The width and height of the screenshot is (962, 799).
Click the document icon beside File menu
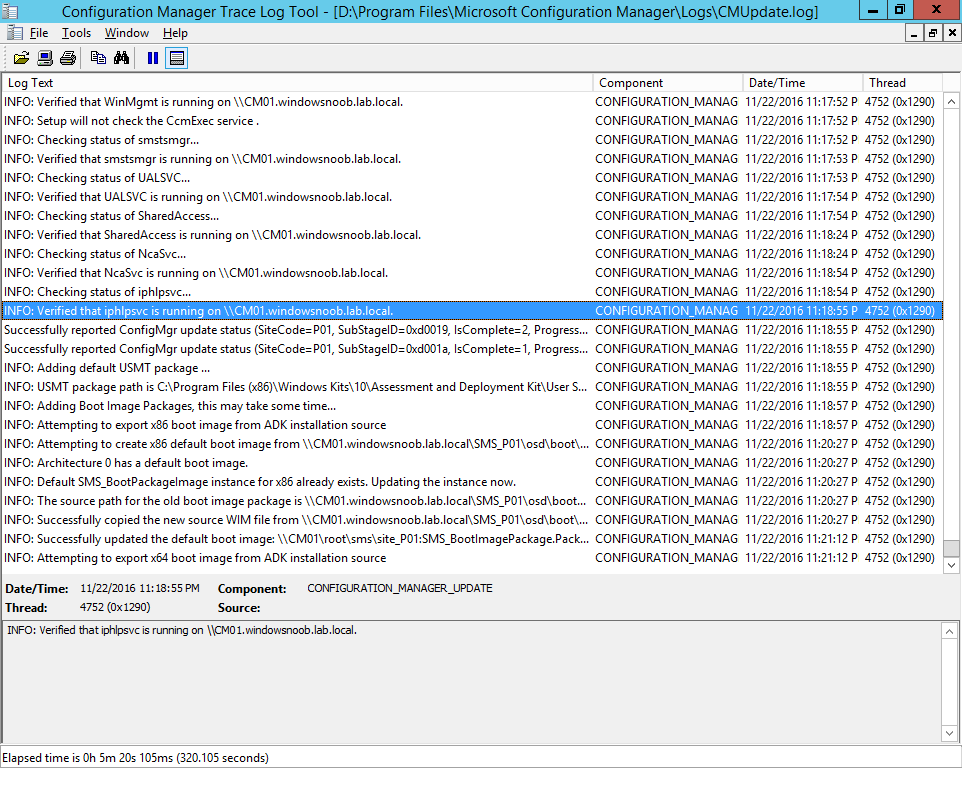pos(15,33)
